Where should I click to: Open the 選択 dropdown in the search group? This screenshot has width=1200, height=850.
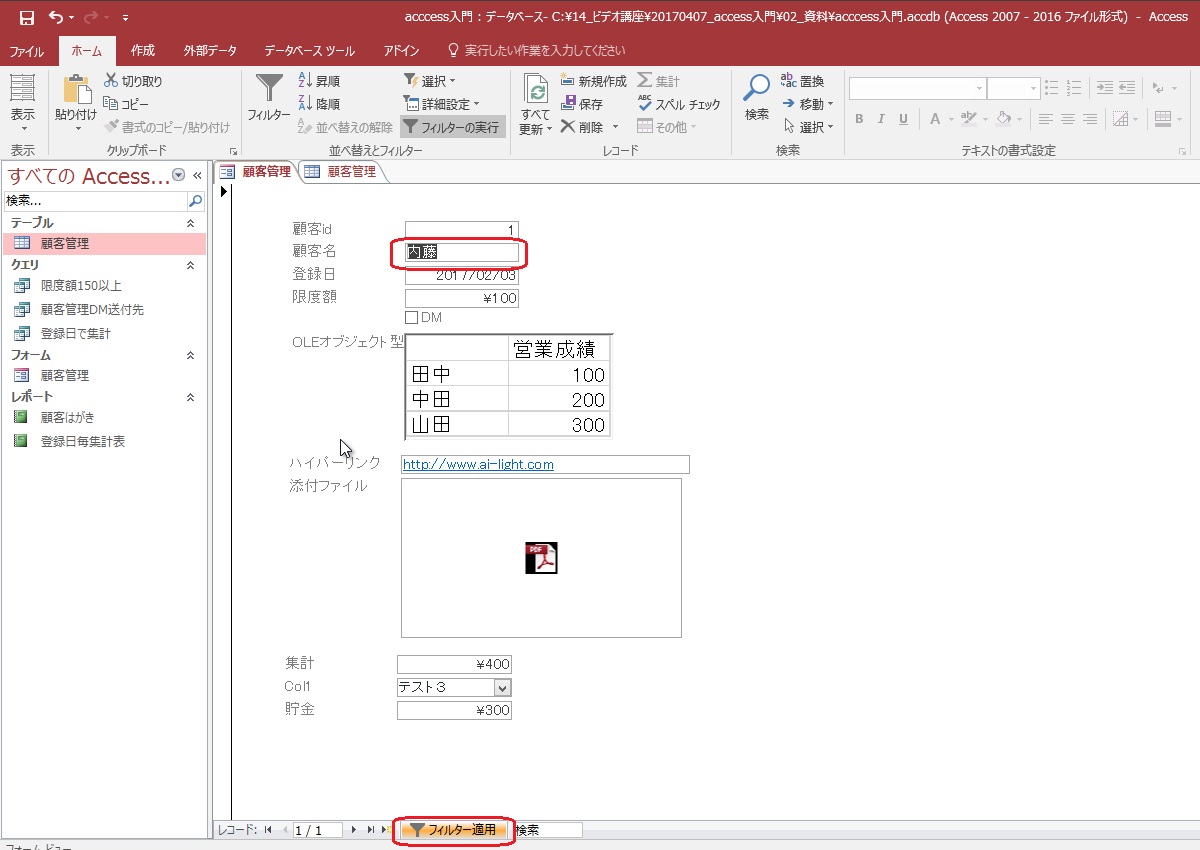[808, 127]
